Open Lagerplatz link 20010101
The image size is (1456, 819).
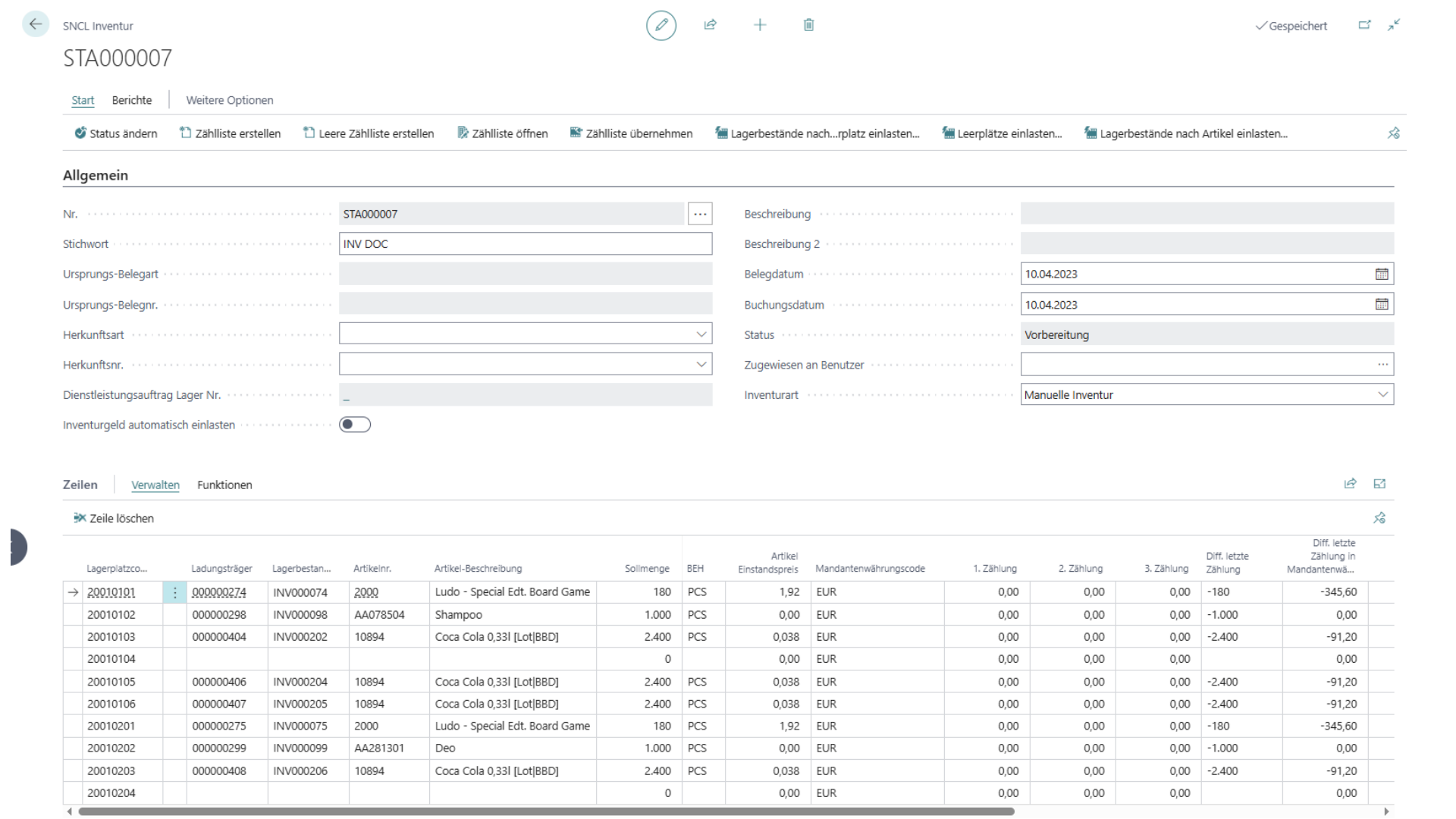tap(111, 592)
